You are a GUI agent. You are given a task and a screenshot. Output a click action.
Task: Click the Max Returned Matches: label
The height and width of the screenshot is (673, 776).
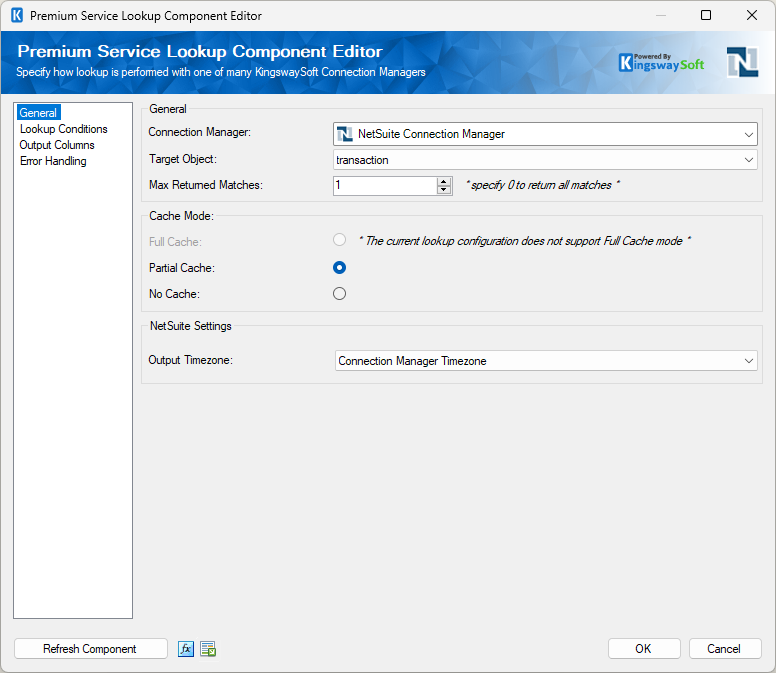click(206, 185)
